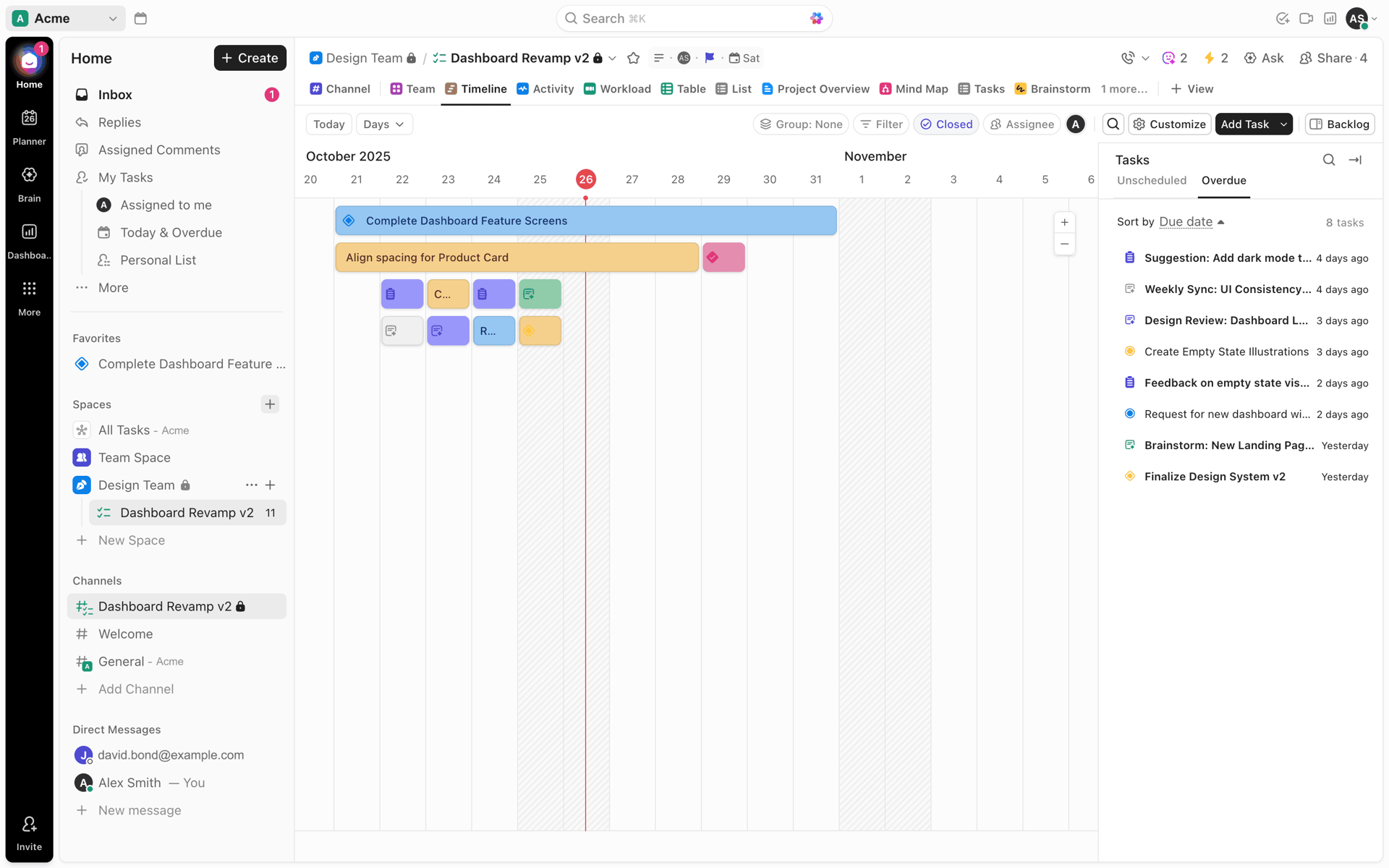1389x868 pixels.
Task: Expand the Add Task dropdown arrow
Action: [x=1284, y=124]
